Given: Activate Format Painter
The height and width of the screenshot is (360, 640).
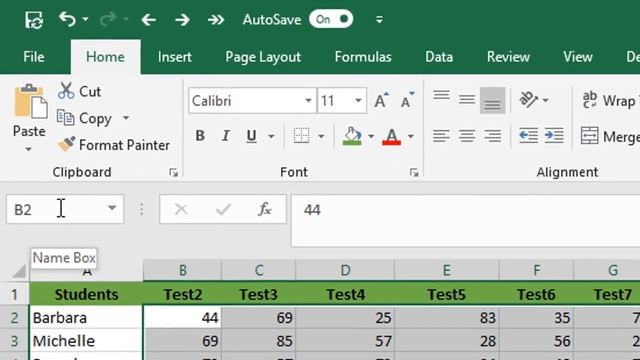Looking at the screenshot, I should 113,145.
